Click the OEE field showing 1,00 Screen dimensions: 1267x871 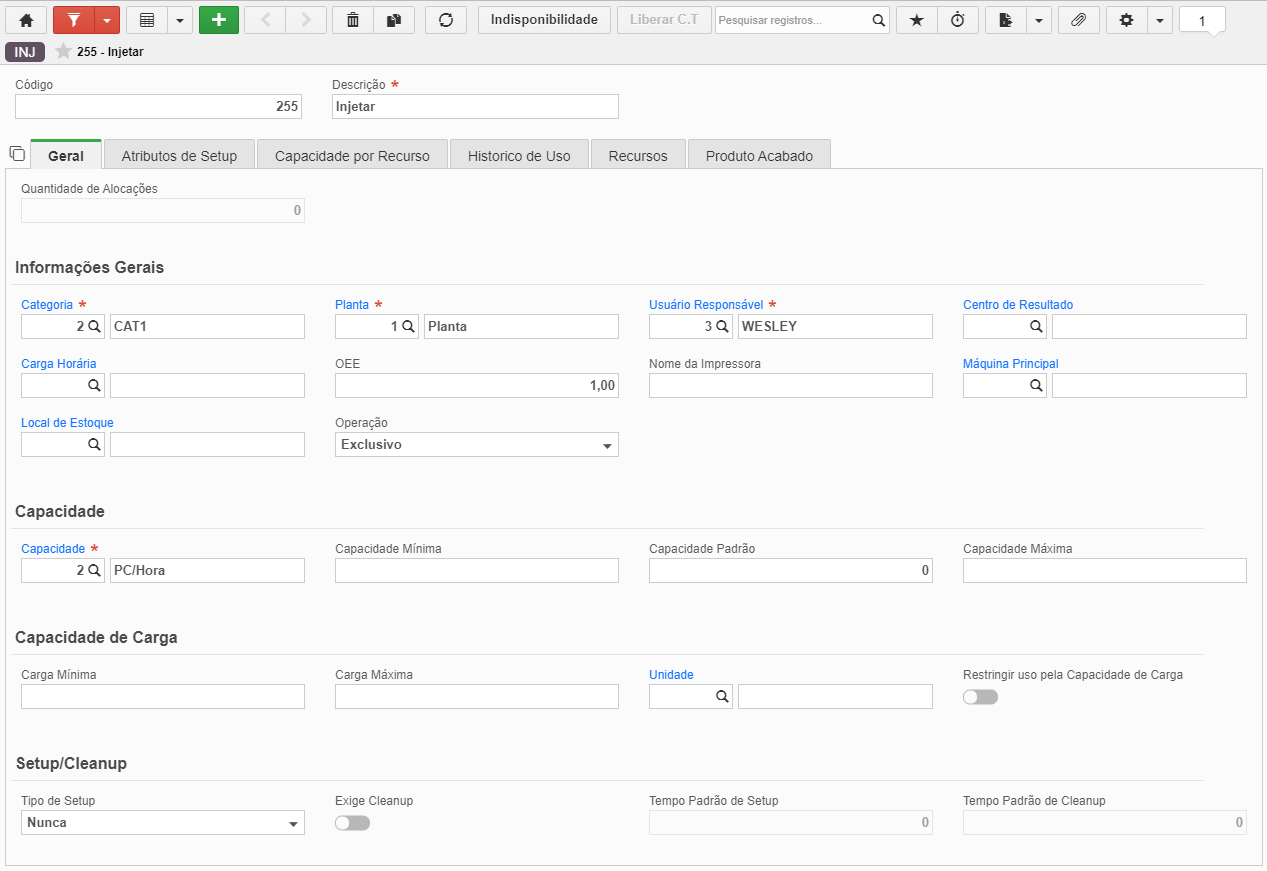click(477, 385)
